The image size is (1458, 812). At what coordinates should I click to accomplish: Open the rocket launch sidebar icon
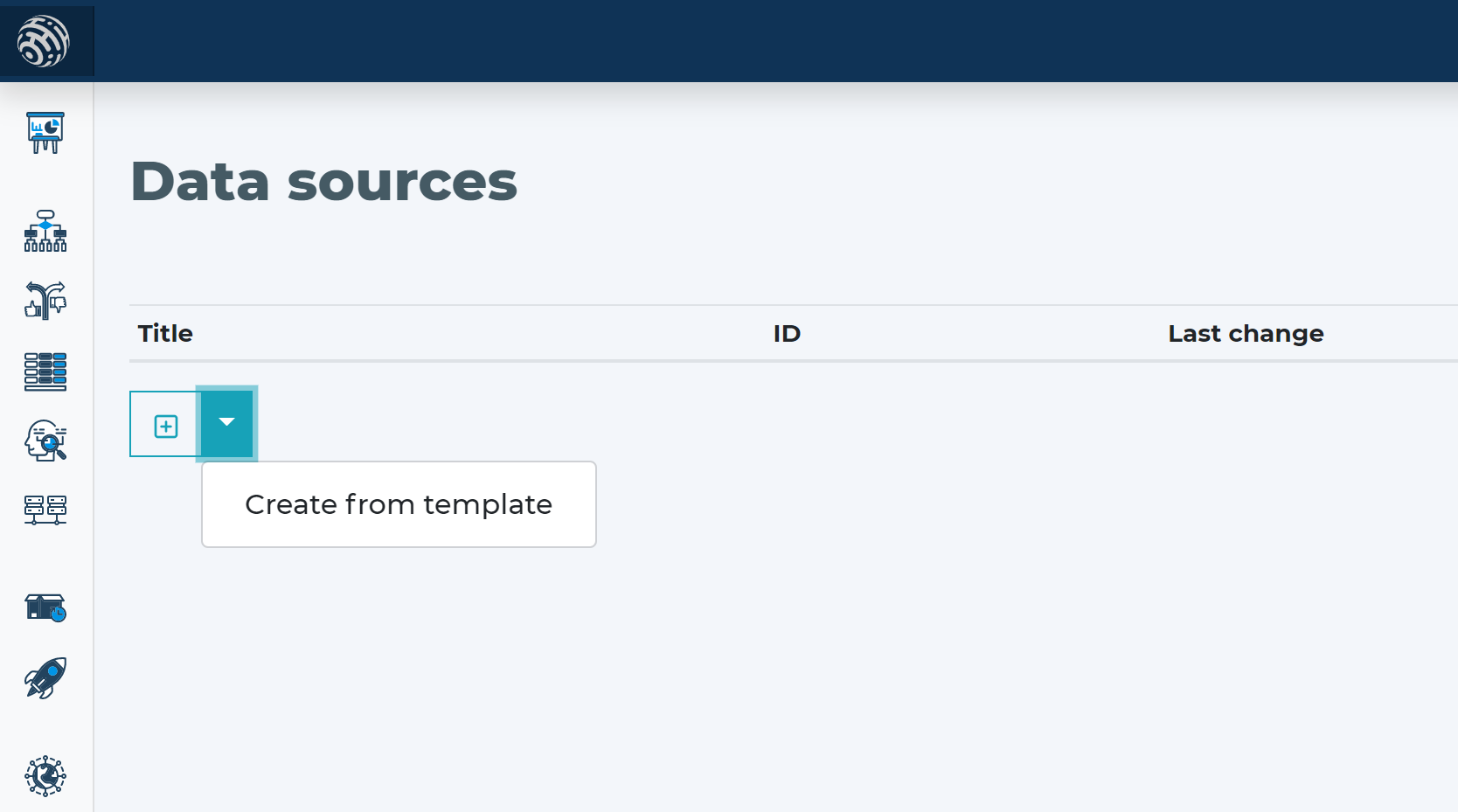coord(45,678)
